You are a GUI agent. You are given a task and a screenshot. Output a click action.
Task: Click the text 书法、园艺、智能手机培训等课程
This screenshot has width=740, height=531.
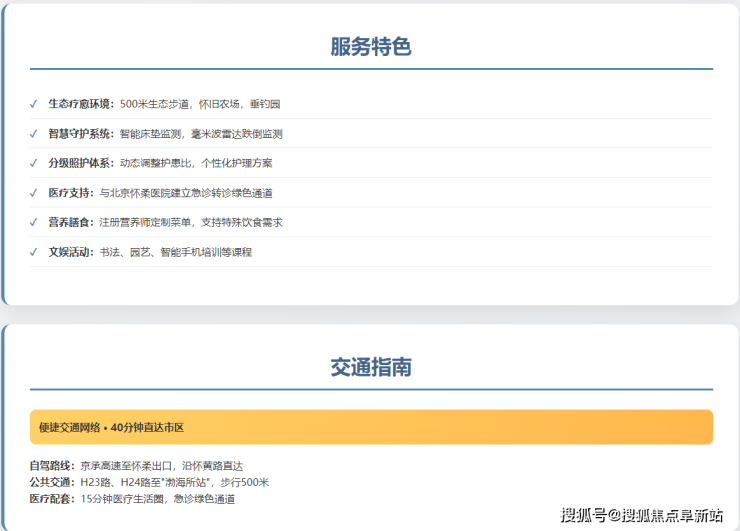pyautogui.click(x=175, y=252)
